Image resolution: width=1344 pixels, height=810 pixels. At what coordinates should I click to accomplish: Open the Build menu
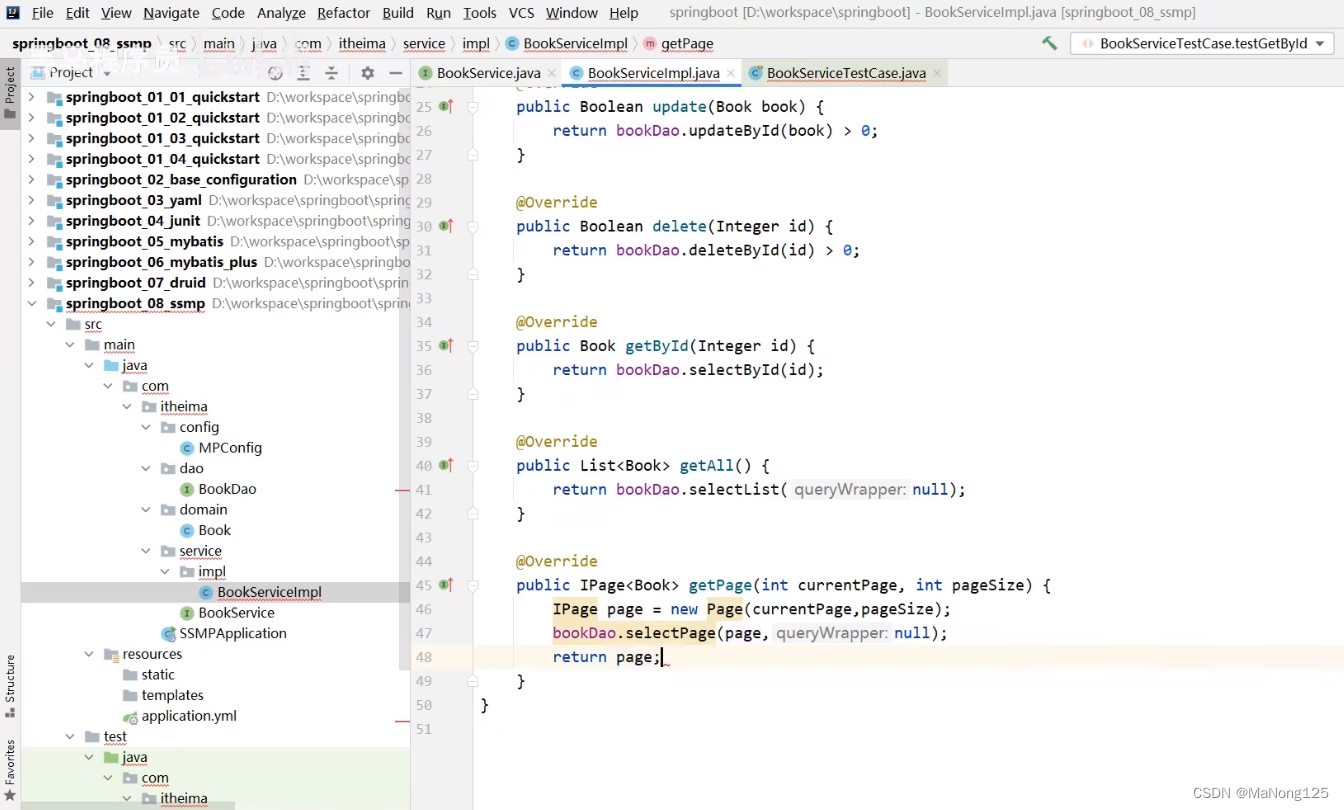pos(398,13)
